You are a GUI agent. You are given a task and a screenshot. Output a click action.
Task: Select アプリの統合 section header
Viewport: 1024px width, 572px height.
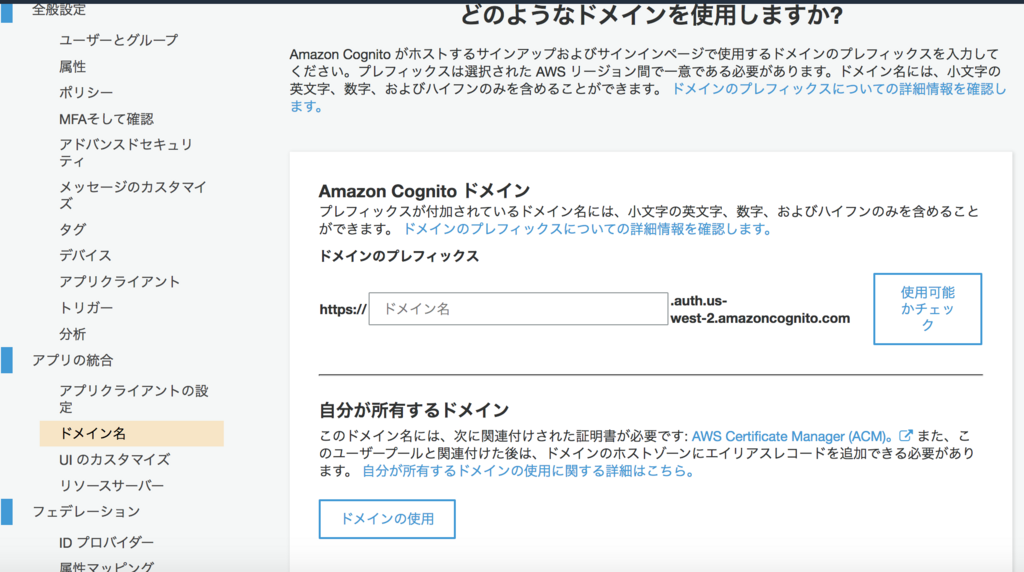[x=72, y=360]
